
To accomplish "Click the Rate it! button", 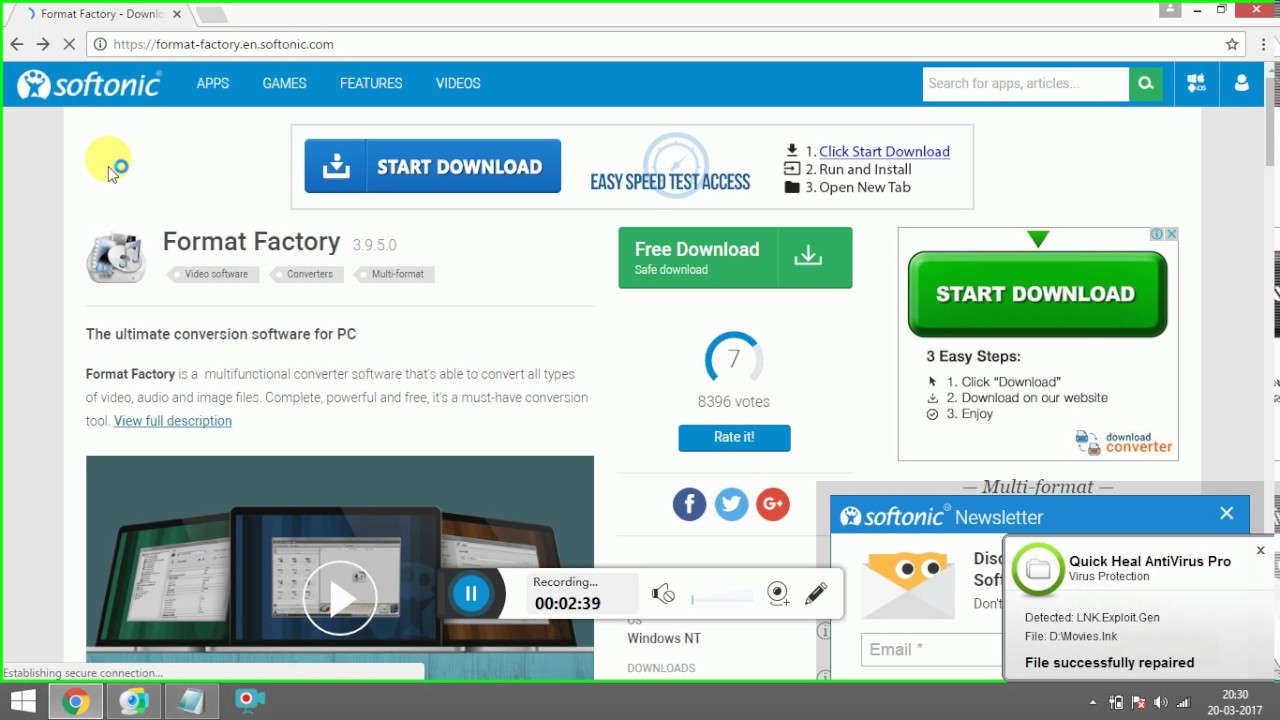I will [734, 437].
